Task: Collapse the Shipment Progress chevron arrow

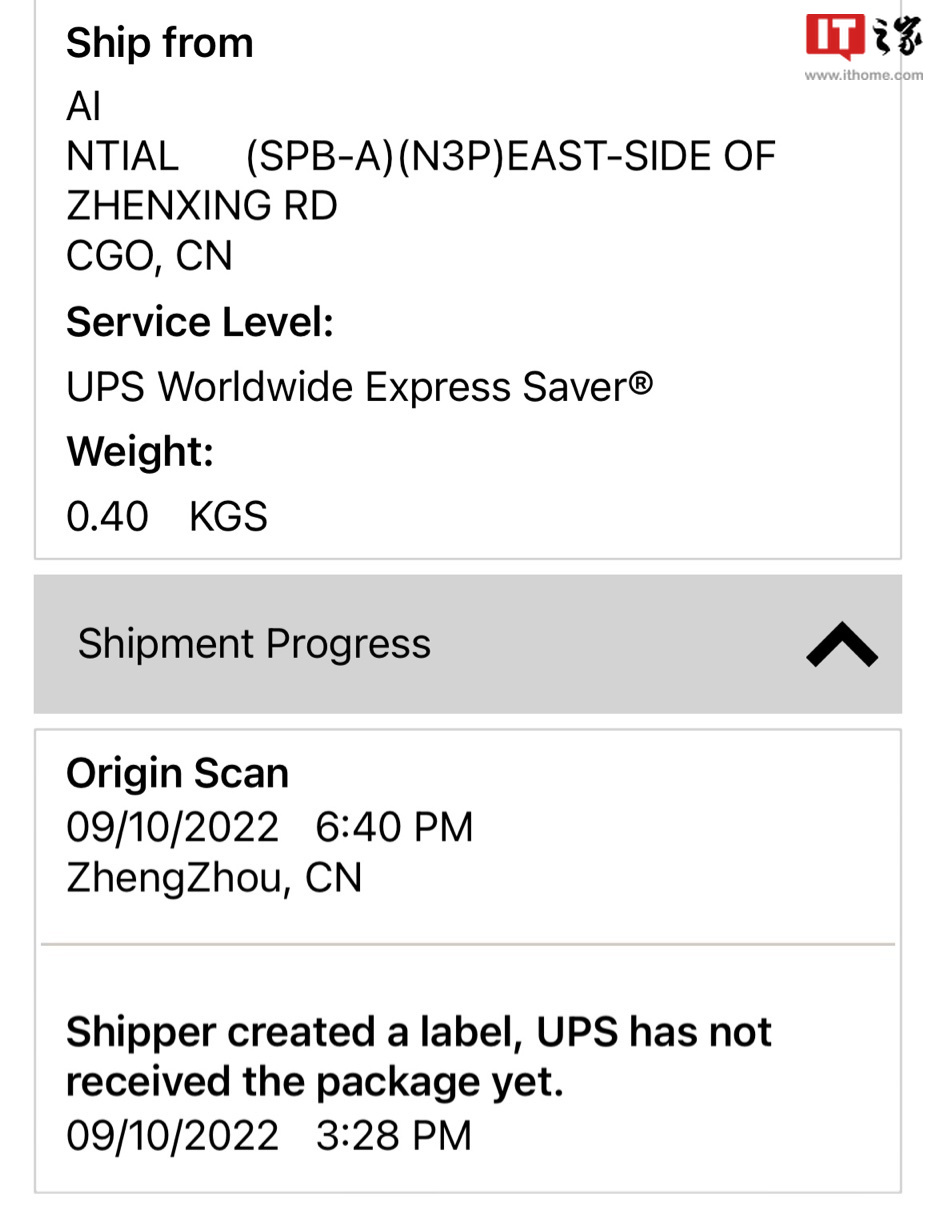Action: coord(842,644)
